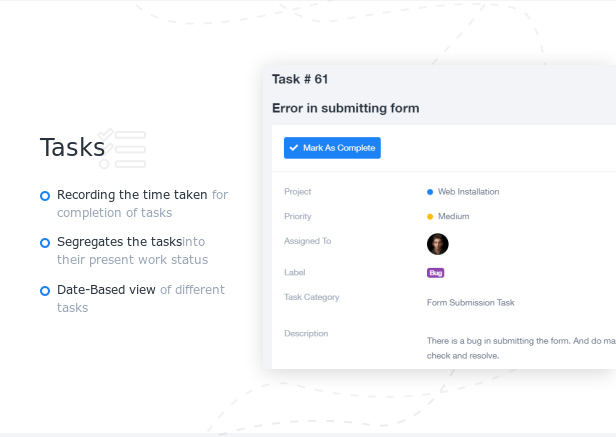
Task: Open the assigned user's avatar
Action: (x=438, y=244)
